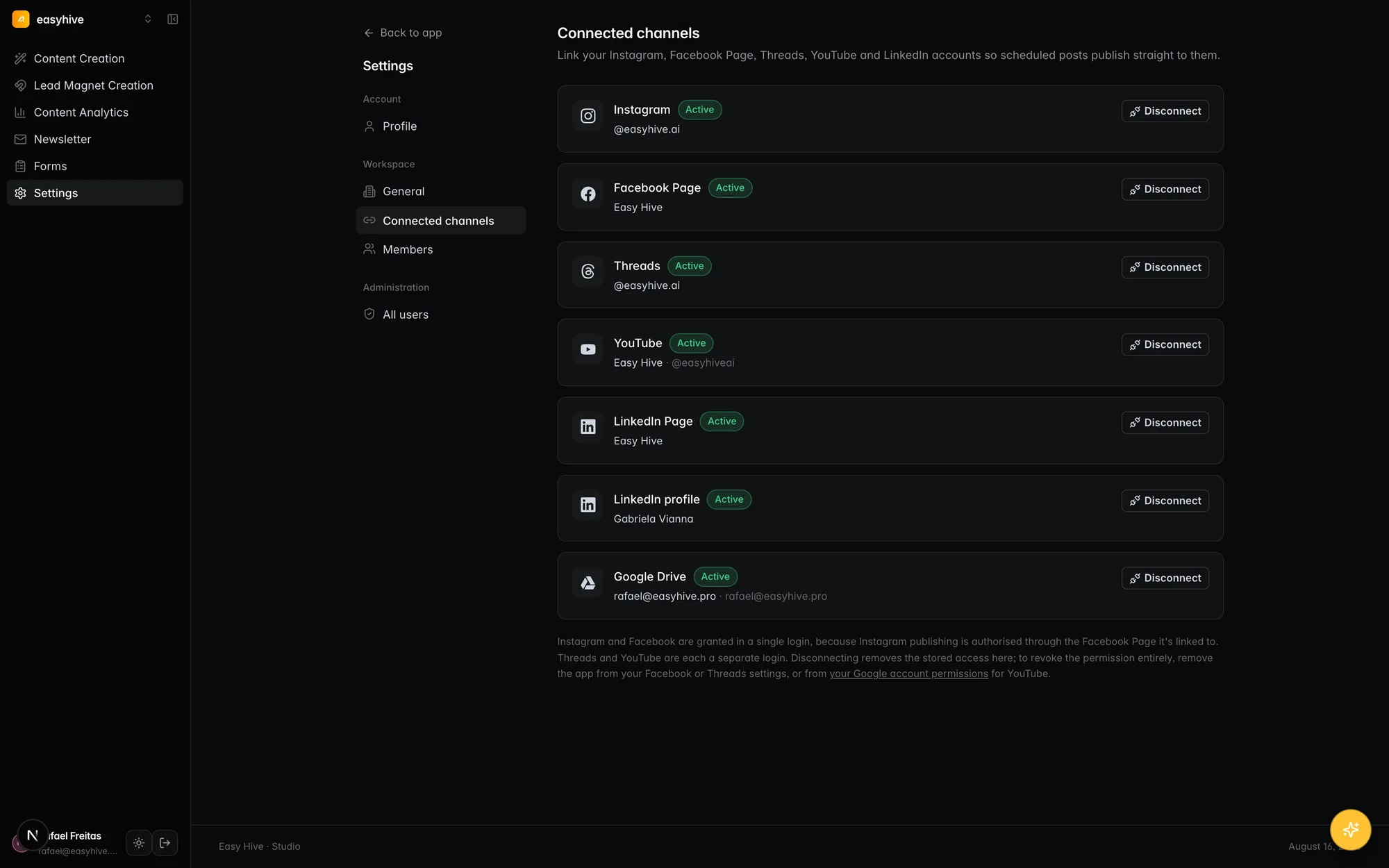This screenshot has width=1389, height=868.
Task: Expand the easyhive workspace switcher chevrons
Action: [148, 19]
